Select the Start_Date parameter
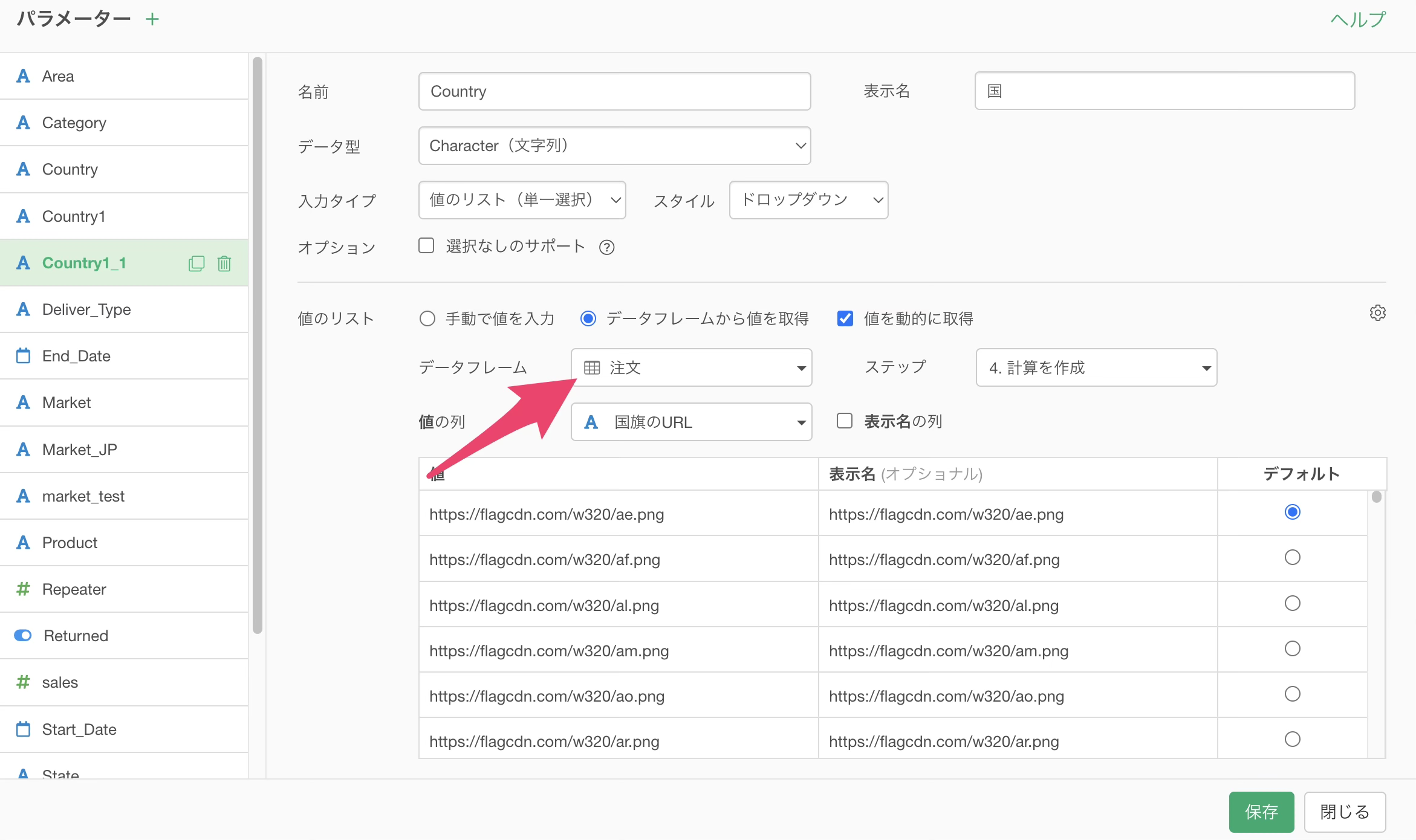The width and height of the screenshot is (1416, 840). pyautogui.click(x=124, y=729)
